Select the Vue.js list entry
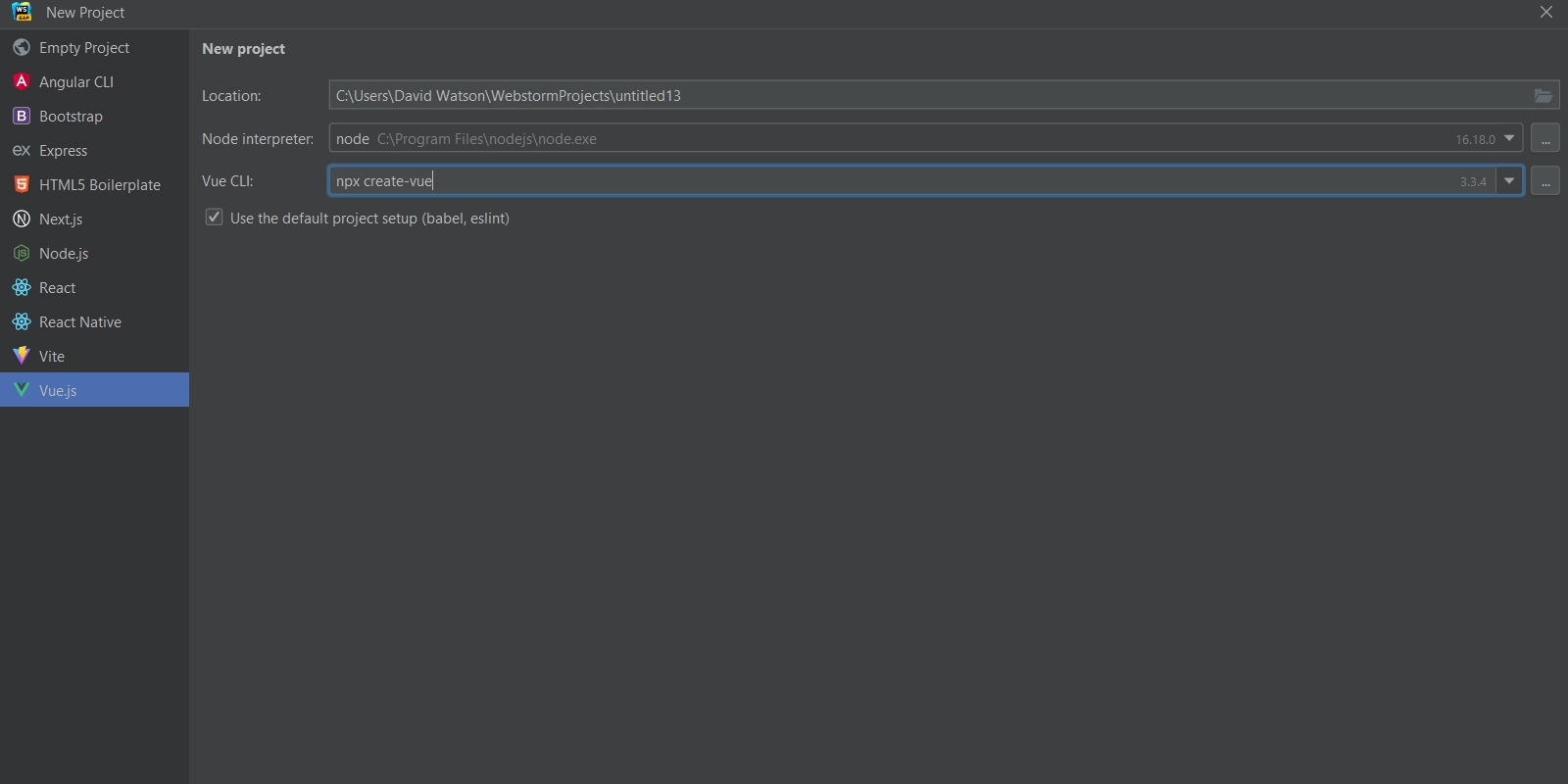 (94, 390)
